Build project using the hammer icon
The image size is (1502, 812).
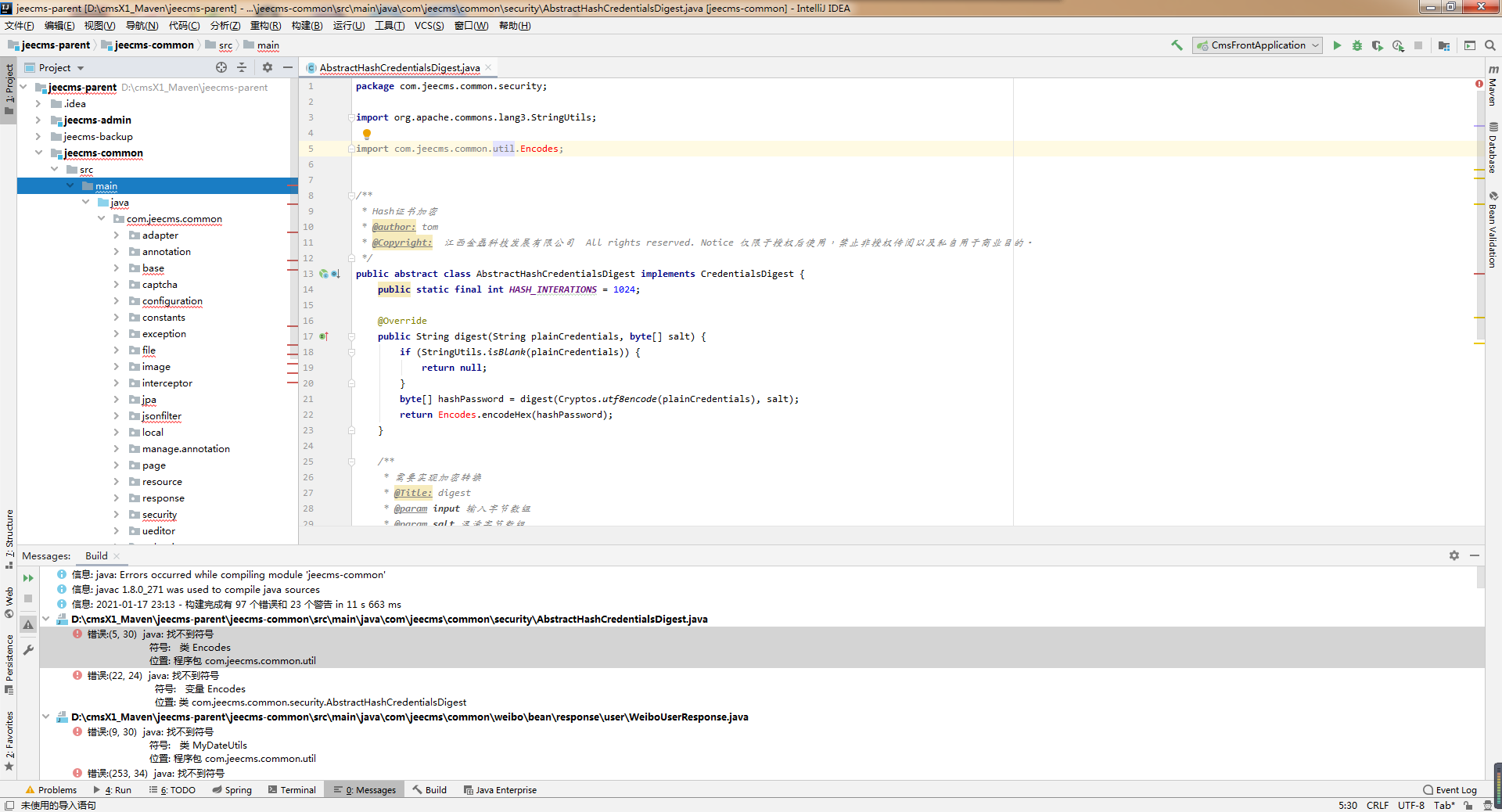tap(1177, 45)
